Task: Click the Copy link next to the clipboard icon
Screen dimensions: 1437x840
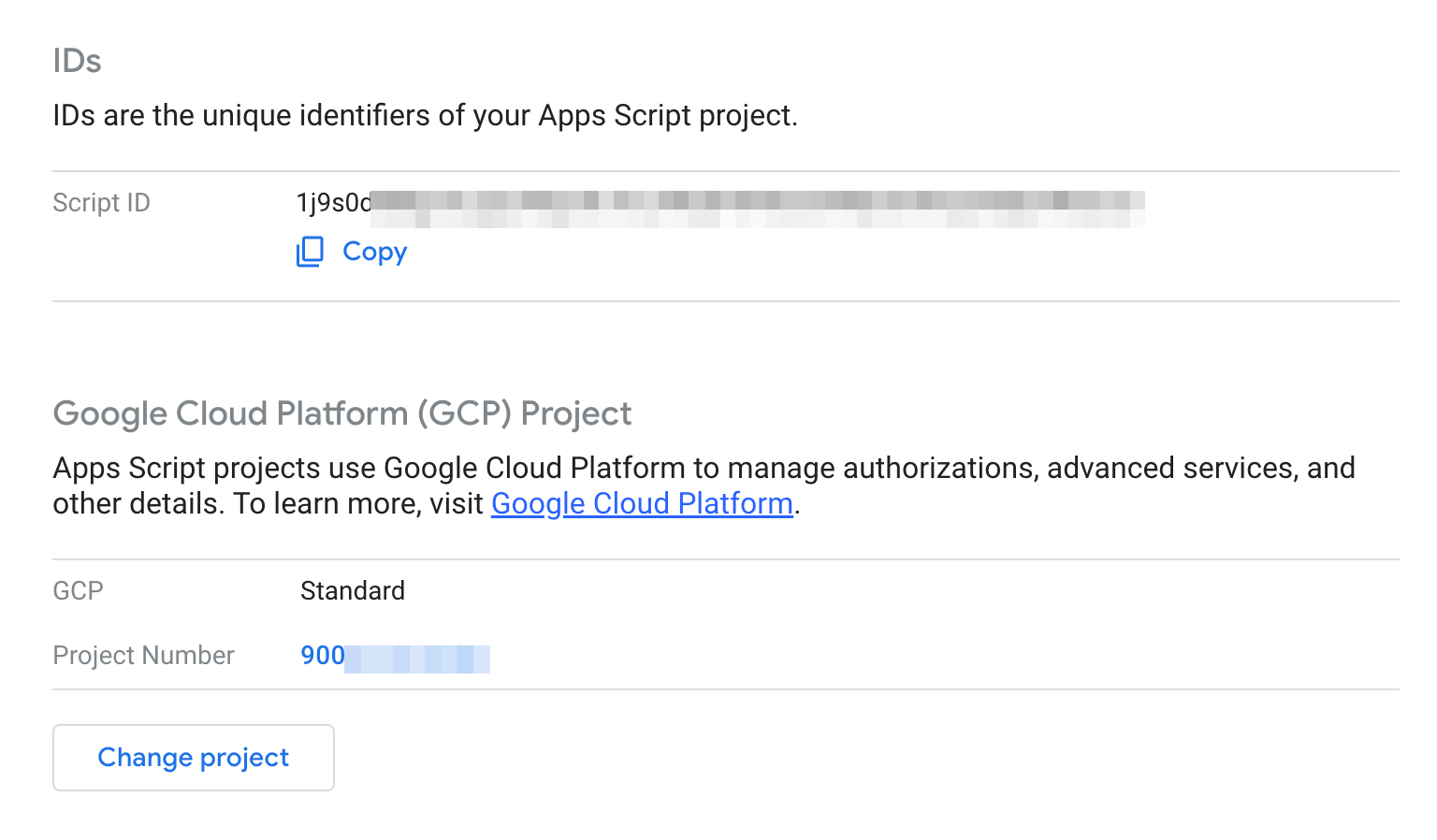Action: tap(374, 252)
